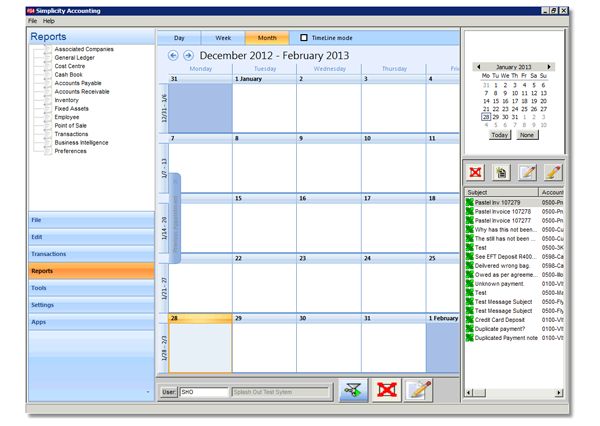Click the notepad edit icon above Subject list
The height and width of the screenshot is (426, 600).
[527, 172]
